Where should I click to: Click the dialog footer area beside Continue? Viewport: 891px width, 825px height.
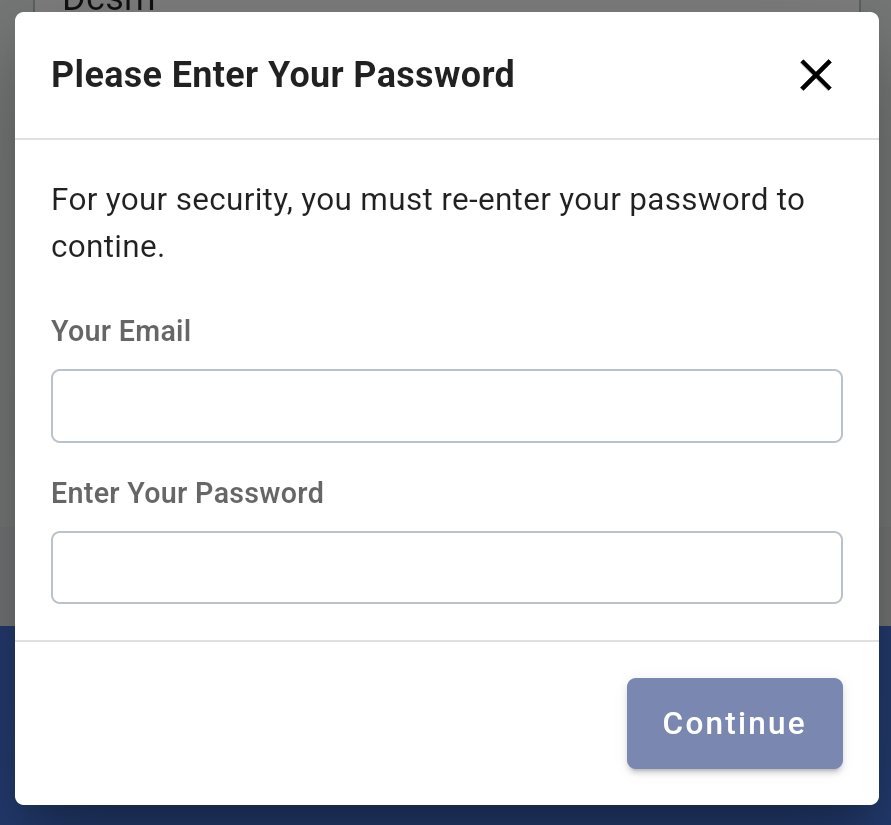(x=320, y=723)
